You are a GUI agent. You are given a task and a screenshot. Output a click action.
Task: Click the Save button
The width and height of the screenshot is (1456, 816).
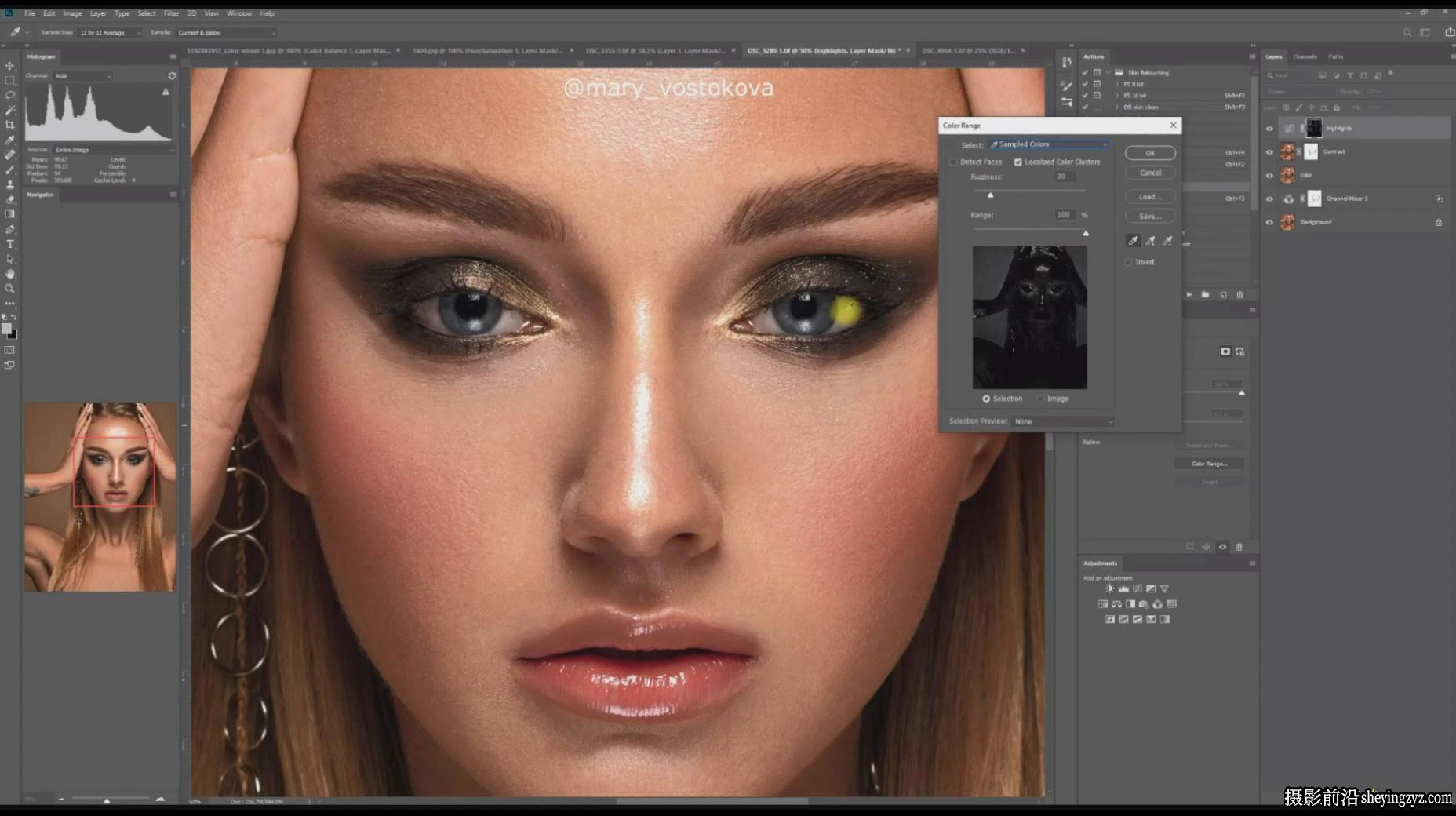click(x=1150, y=217)
